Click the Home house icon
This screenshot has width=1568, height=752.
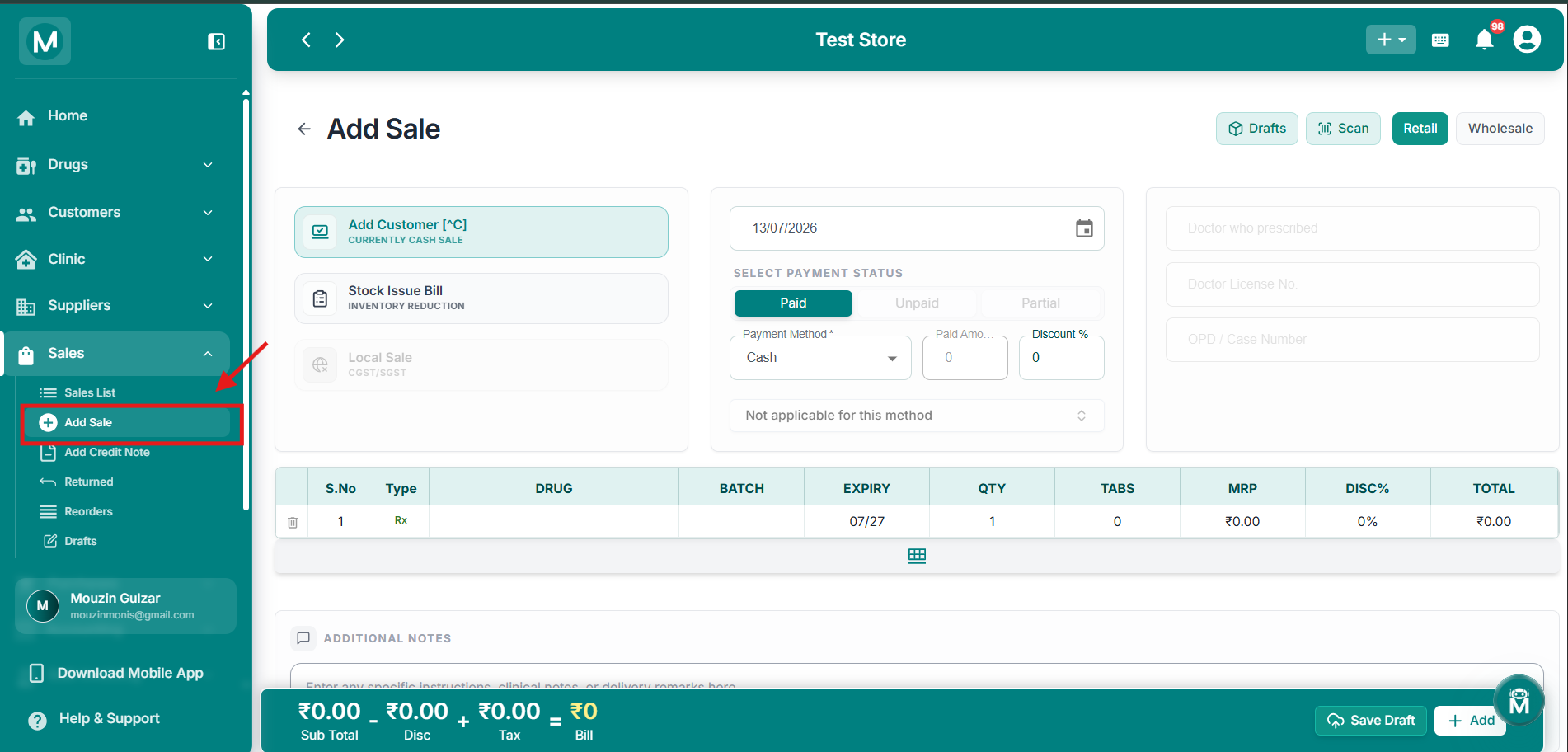pos(26,117)
